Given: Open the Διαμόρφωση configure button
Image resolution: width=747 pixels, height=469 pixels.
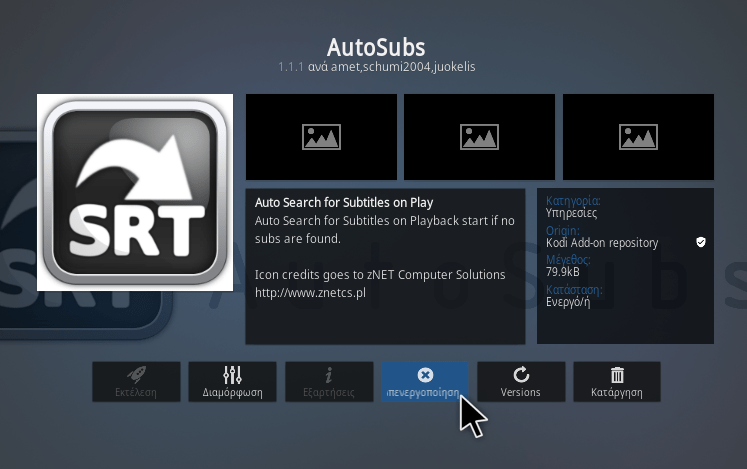Looking at the screenshot, I should (232, 381).
